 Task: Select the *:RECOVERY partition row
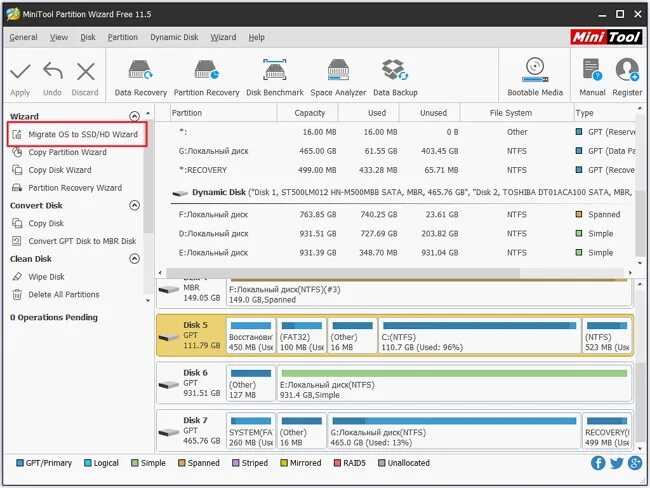tap(402, 170)
